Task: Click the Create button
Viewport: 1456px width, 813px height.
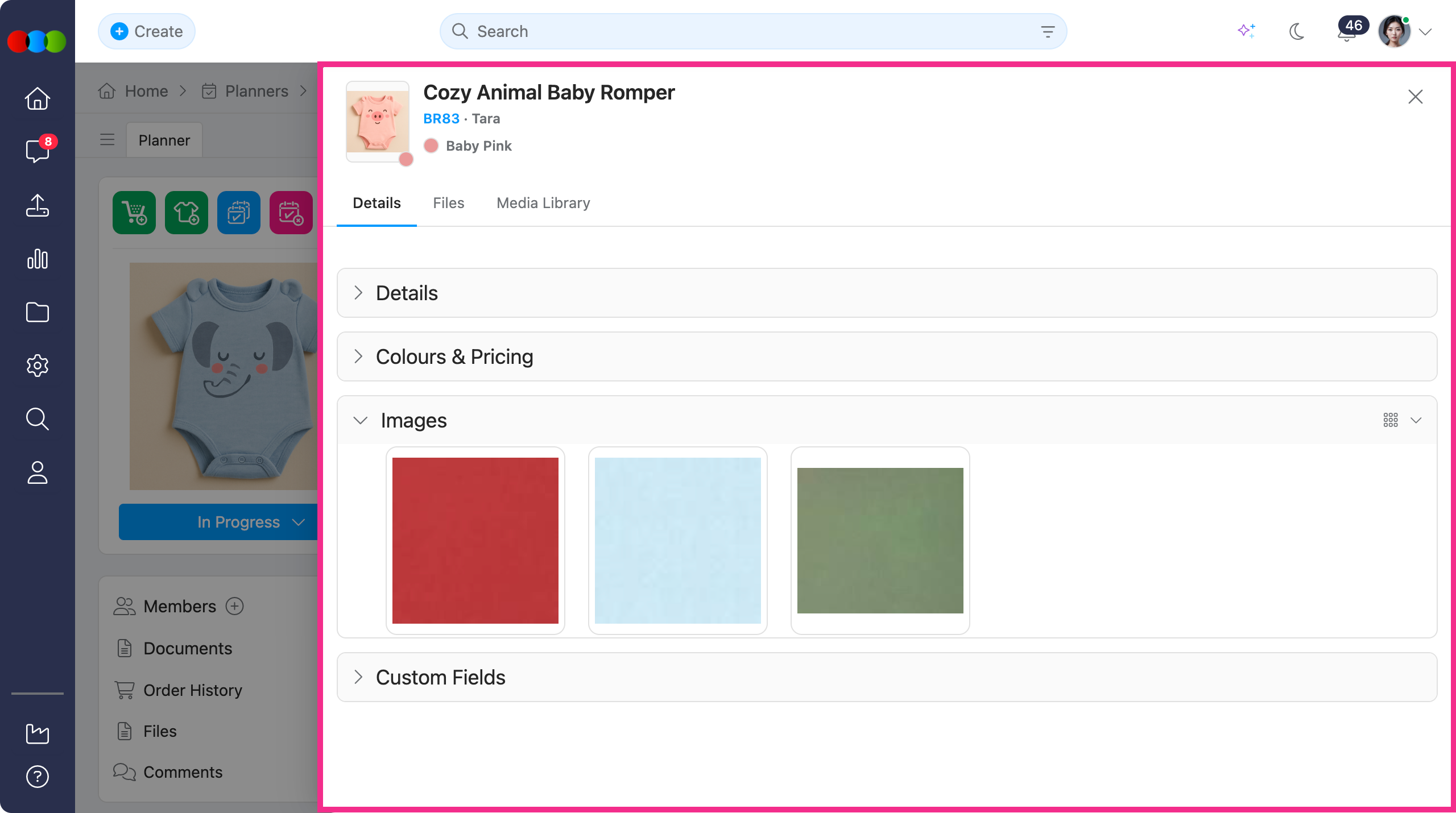Action: tap(147, 31)
